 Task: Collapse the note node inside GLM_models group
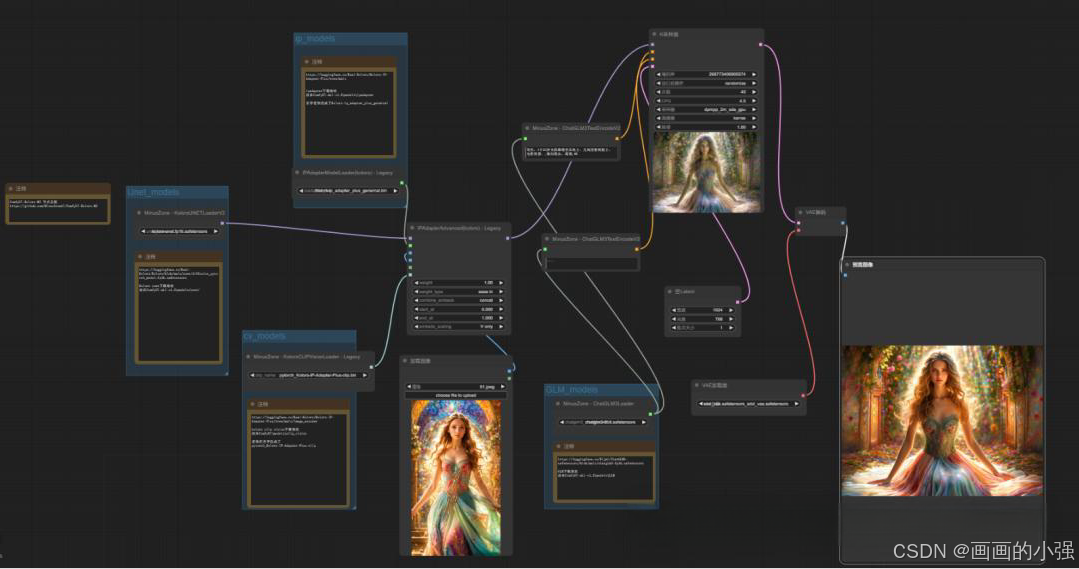(559, 447)
